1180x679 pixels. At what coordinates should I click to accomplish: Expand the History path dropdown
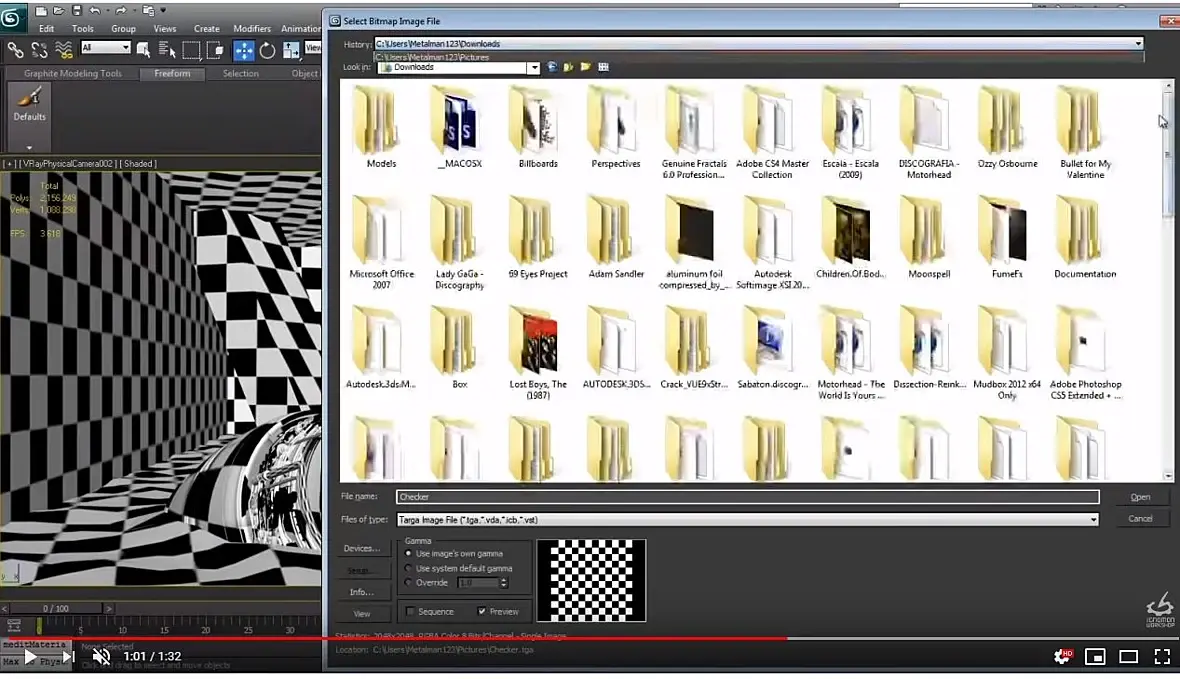[1138, 44]
